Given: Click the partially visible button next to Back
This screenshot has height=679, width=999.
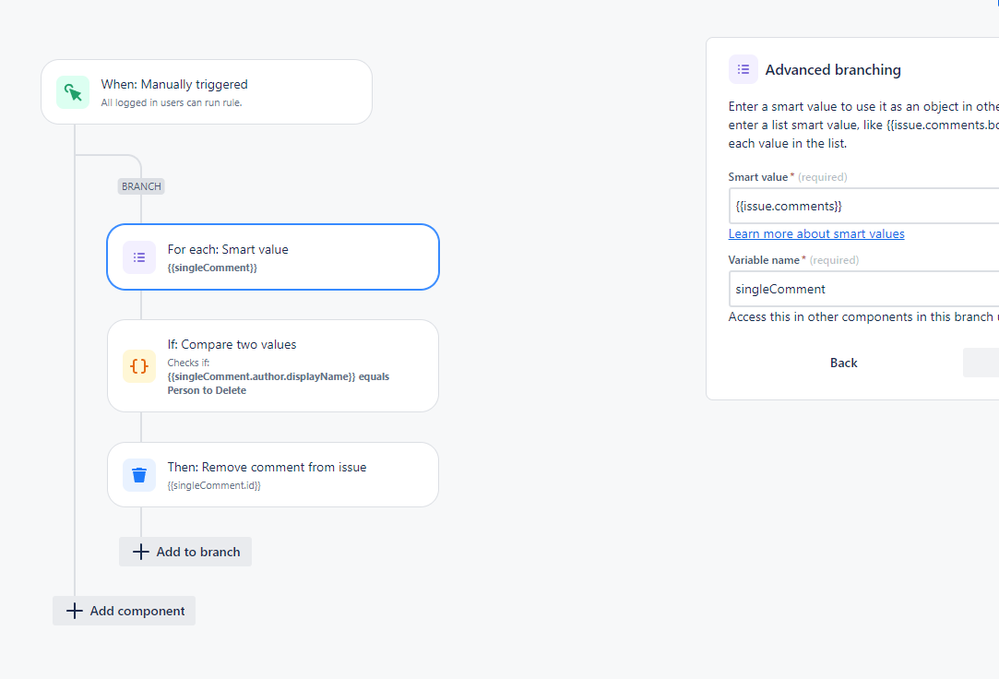Looking at the screenshot, I should coord(981,362).
